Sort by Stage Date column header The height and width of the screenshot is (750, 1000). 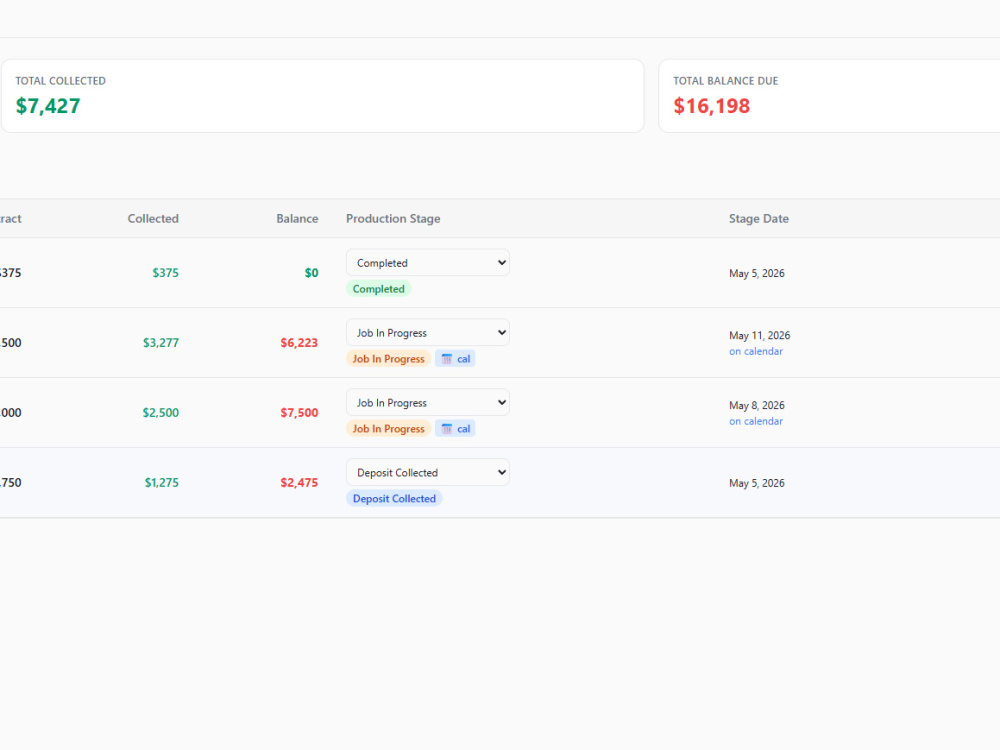coord(759,219)
